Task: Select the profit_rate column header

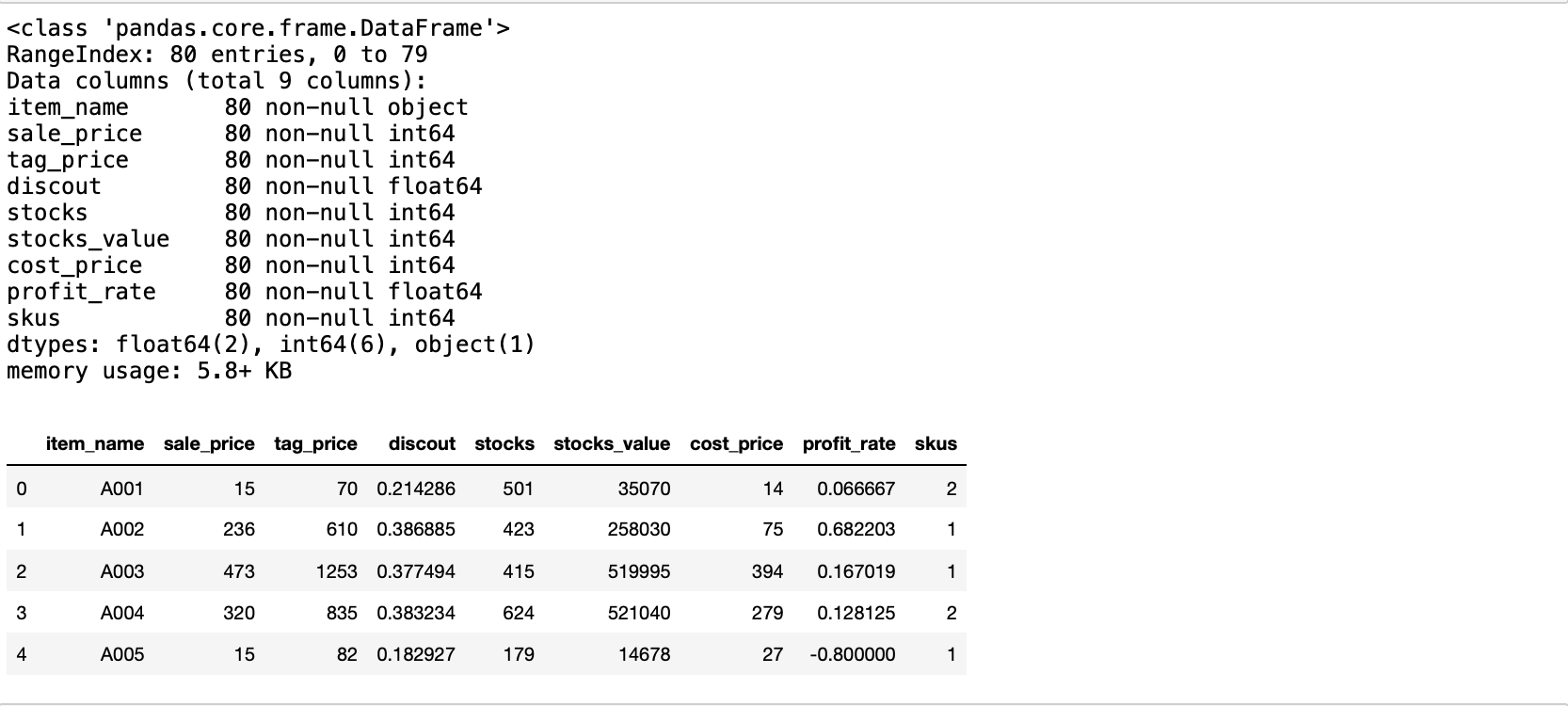Action: (x=849, y=443)
